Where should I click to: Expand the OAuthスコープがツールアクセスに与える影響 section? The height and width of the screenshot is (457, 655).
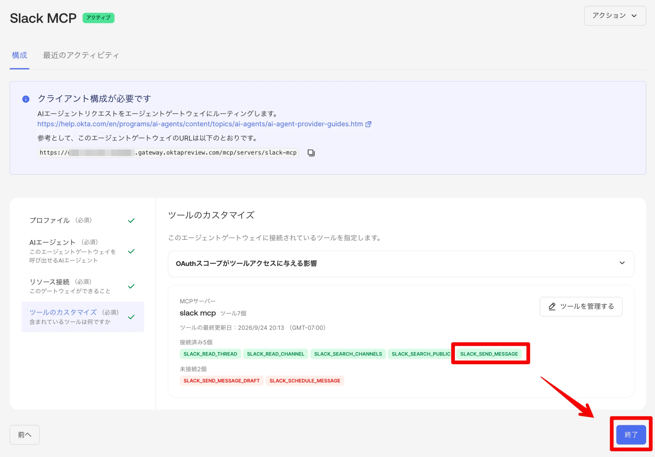[x=401, y=263]
